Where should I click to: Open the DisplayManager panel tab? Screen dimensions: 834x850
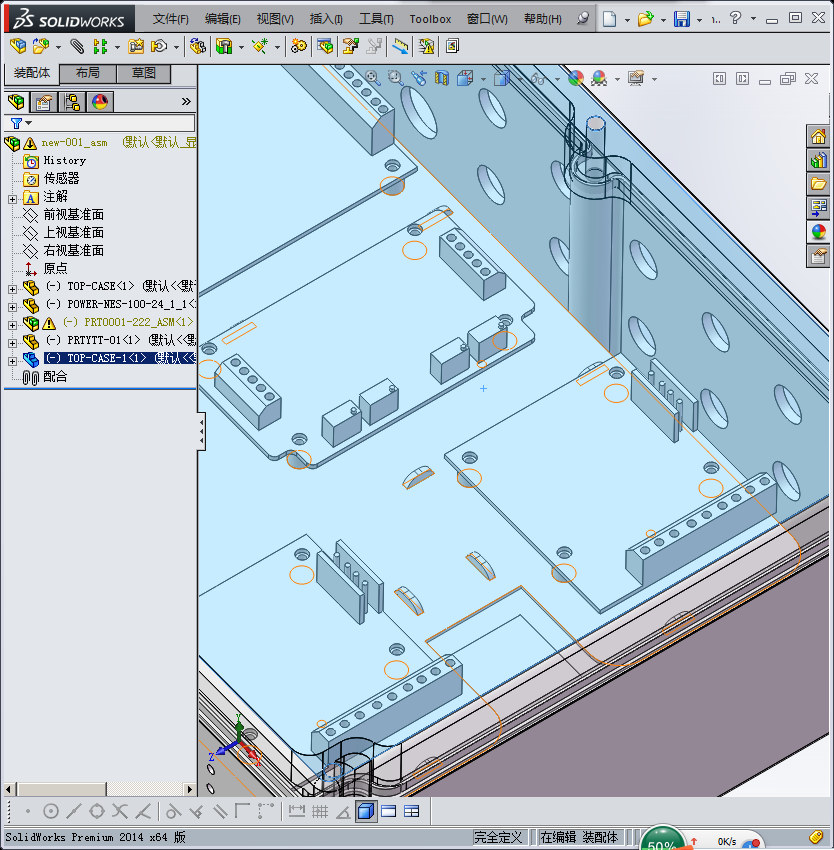click(x=100, y=101)
